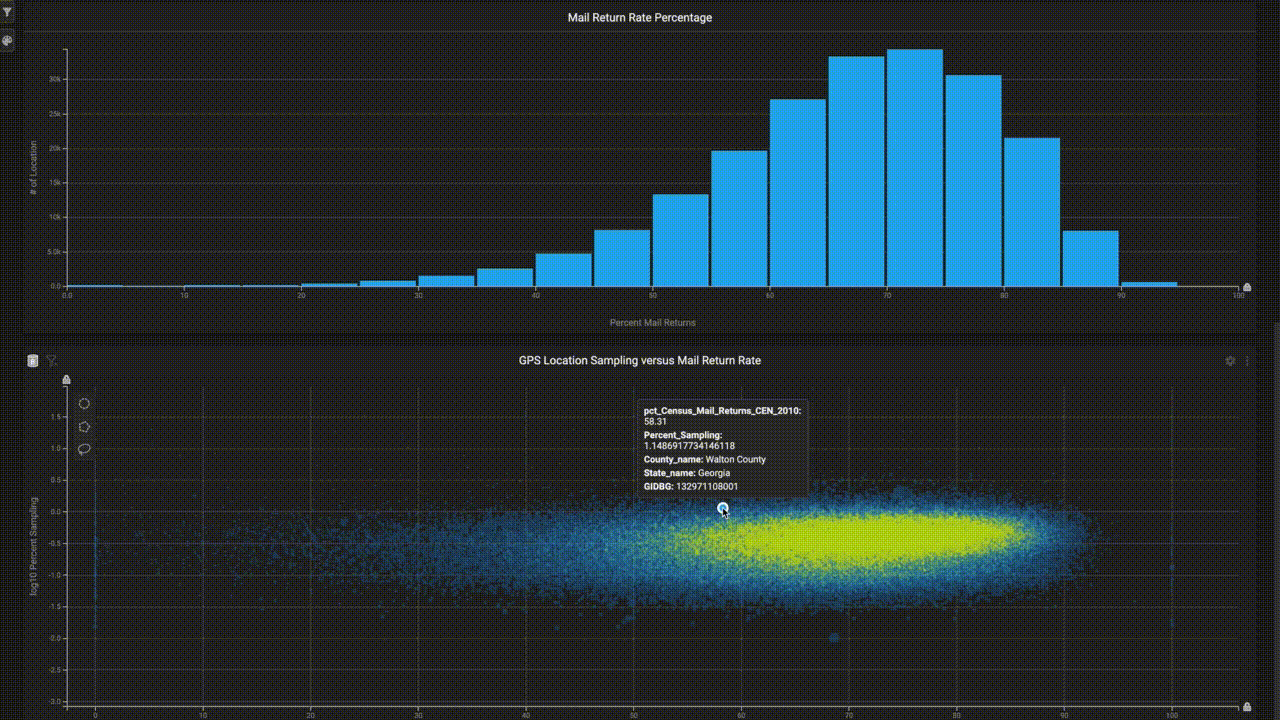This screenshot has height=720, width=1280.
Task: Click the histogram bar for 80 to 85 percent
Action: (x=1032, y=212)
